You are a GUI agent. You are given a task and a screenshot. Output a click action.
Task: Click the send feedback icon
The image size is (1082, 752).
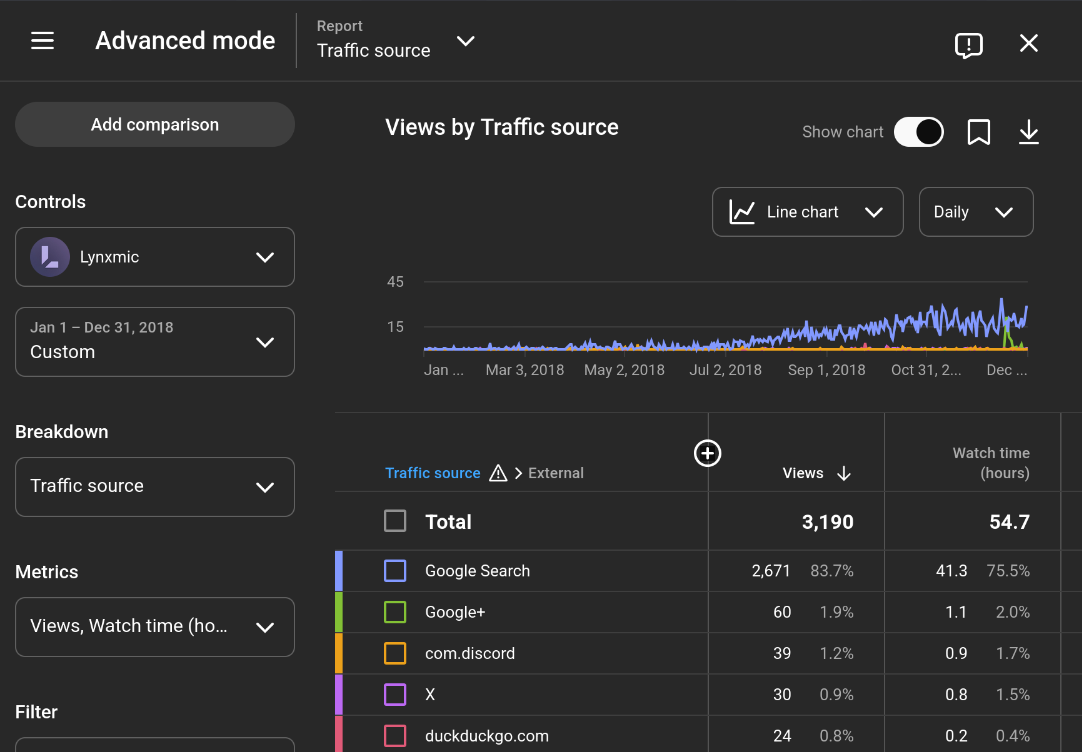tap(968, 44)
